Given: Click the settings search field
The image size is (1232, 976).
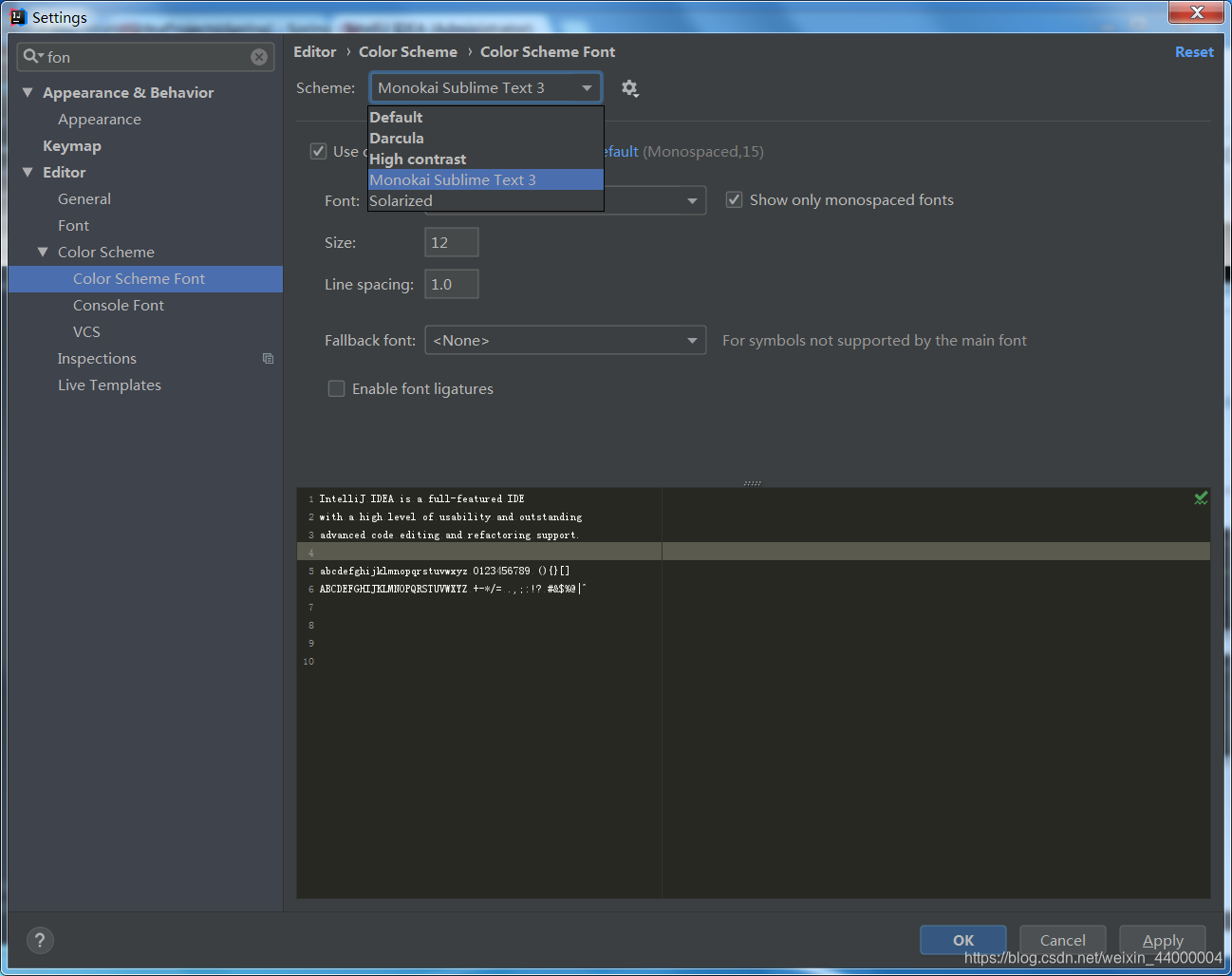Looking at the screenshot, I should 145,57.
